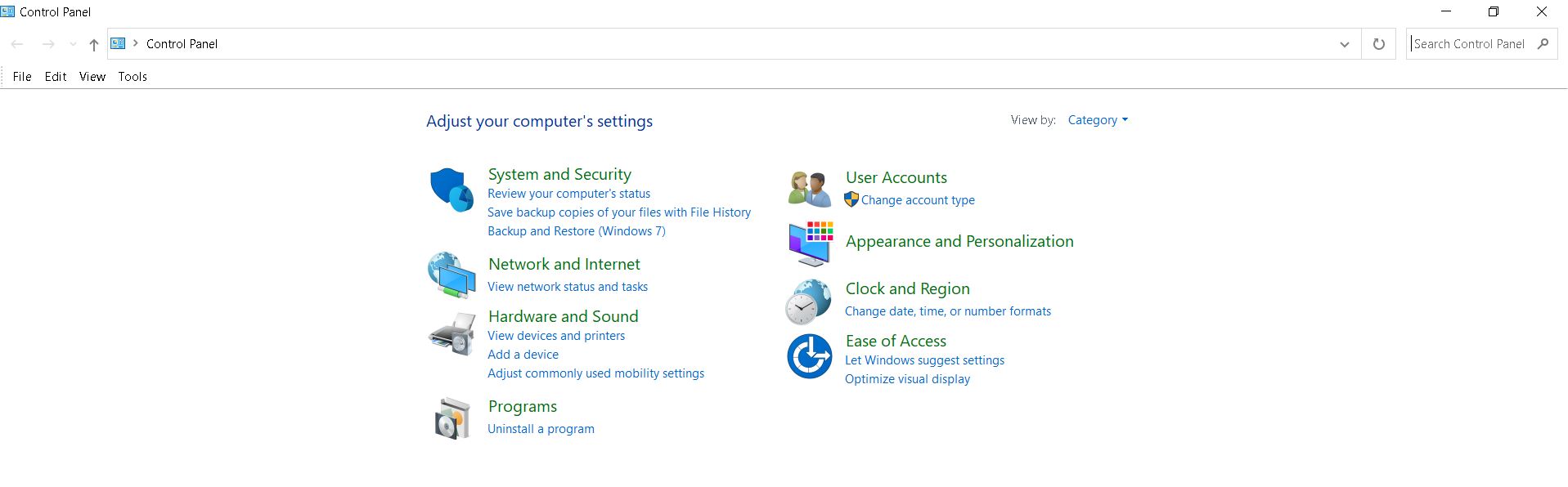Image resolution: width=1568 pixels, height=487 pixels.
Task: Open address bar history dropdown
Action: [x=1344, y=44]
